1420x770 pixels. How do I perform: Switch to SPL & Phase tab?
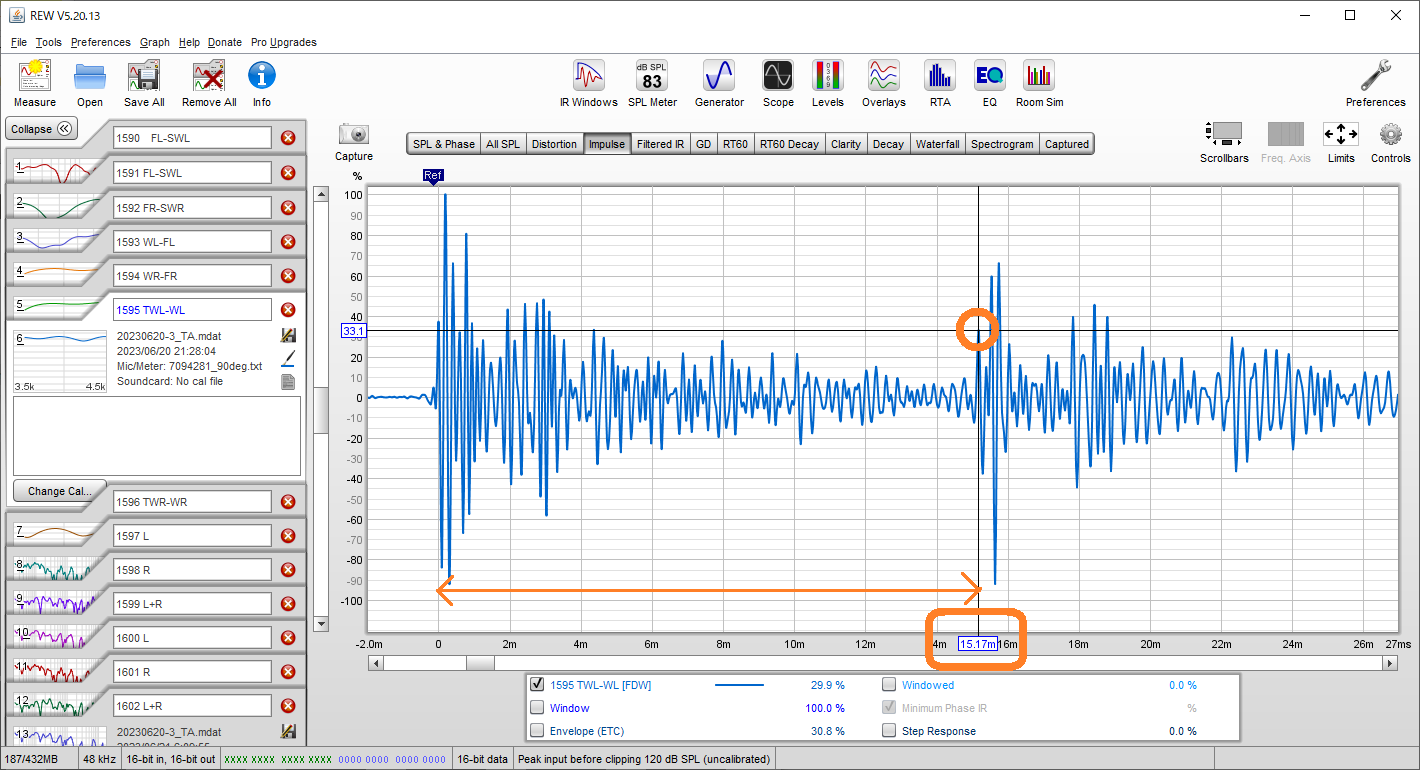click(x=444, y=144)
